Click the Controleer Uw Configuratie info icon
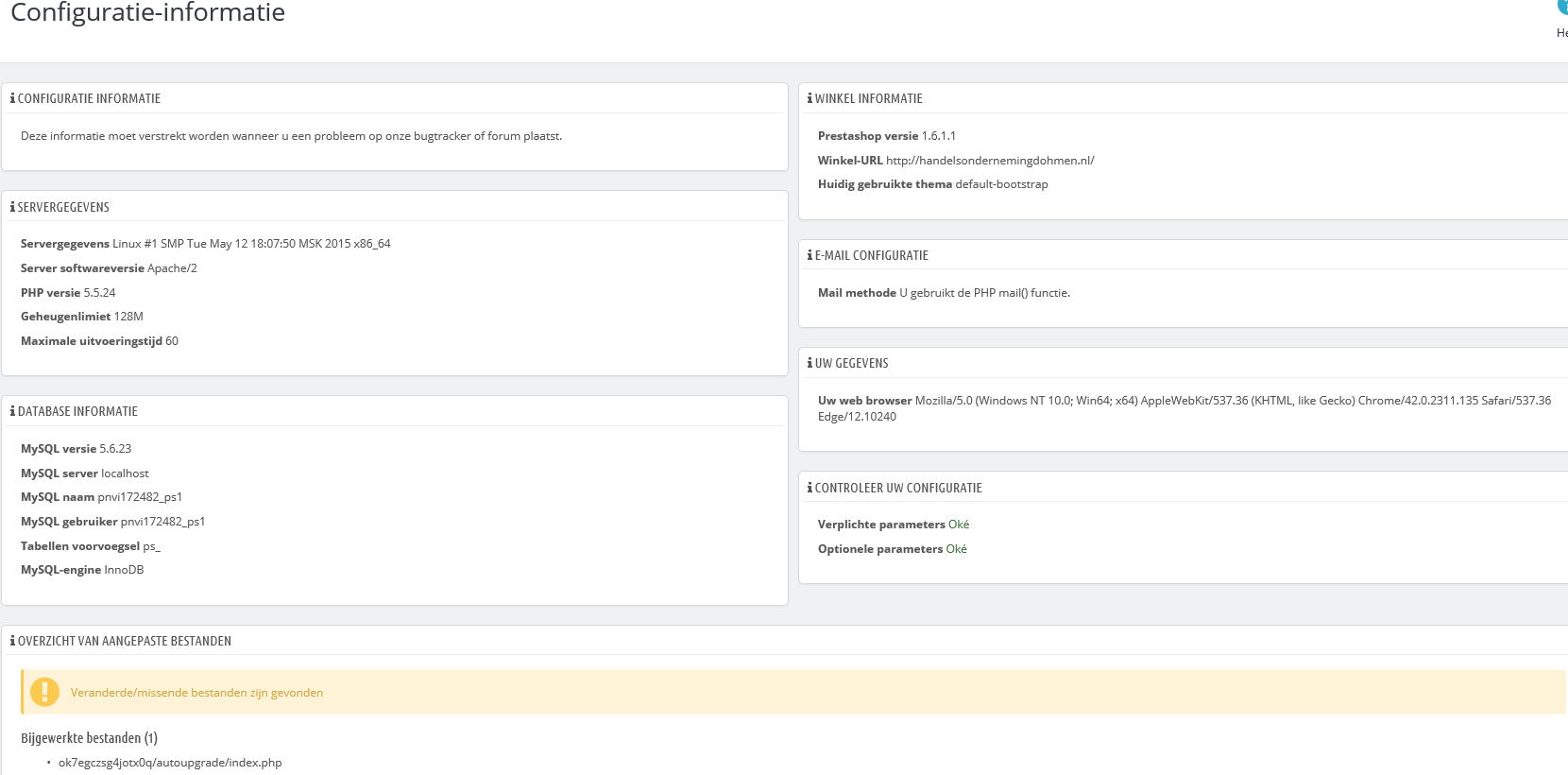This screenshot has width=1568, height=775. (810, 488)
